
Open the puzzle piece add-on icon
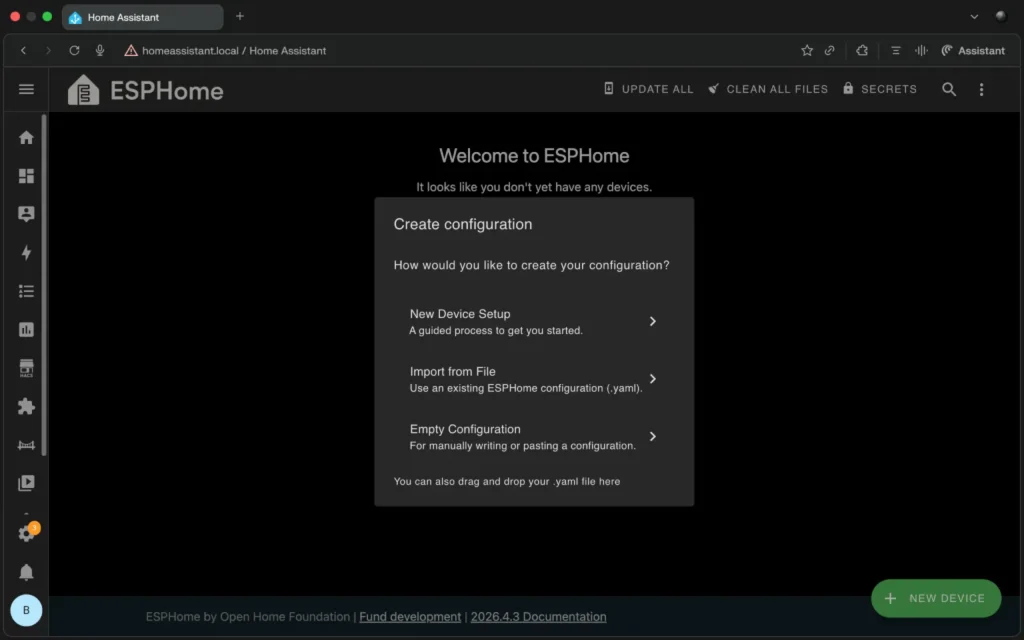click(x=26, y=406)
